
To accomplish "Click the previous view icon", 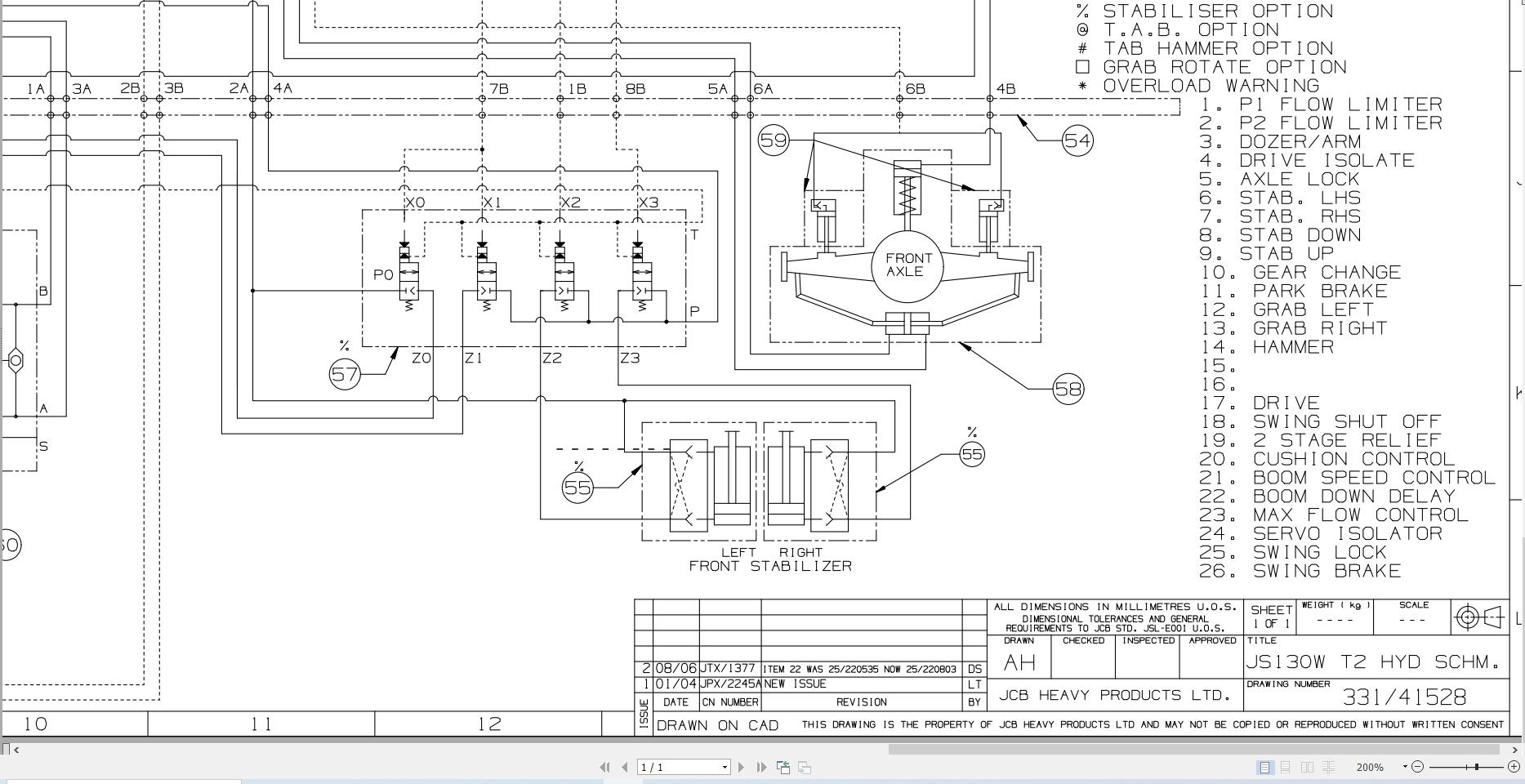I will tap(783, 767).
